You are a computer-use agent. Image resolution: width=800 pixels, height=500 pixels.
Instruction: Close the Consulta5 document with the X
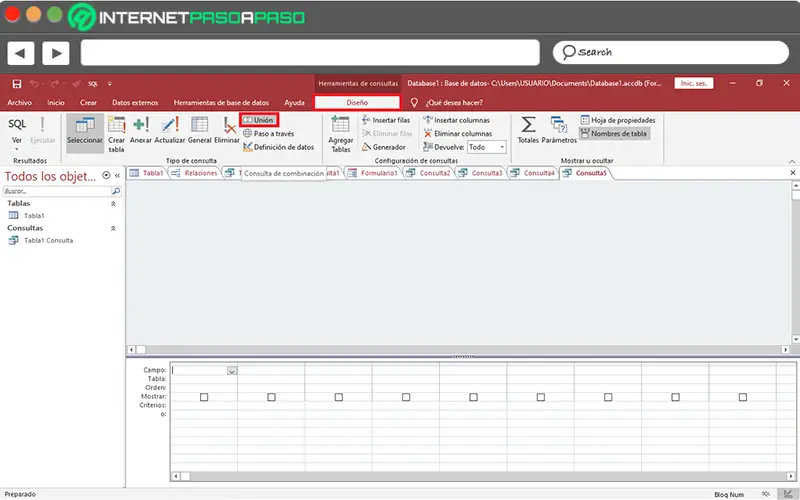click(793, 173)
